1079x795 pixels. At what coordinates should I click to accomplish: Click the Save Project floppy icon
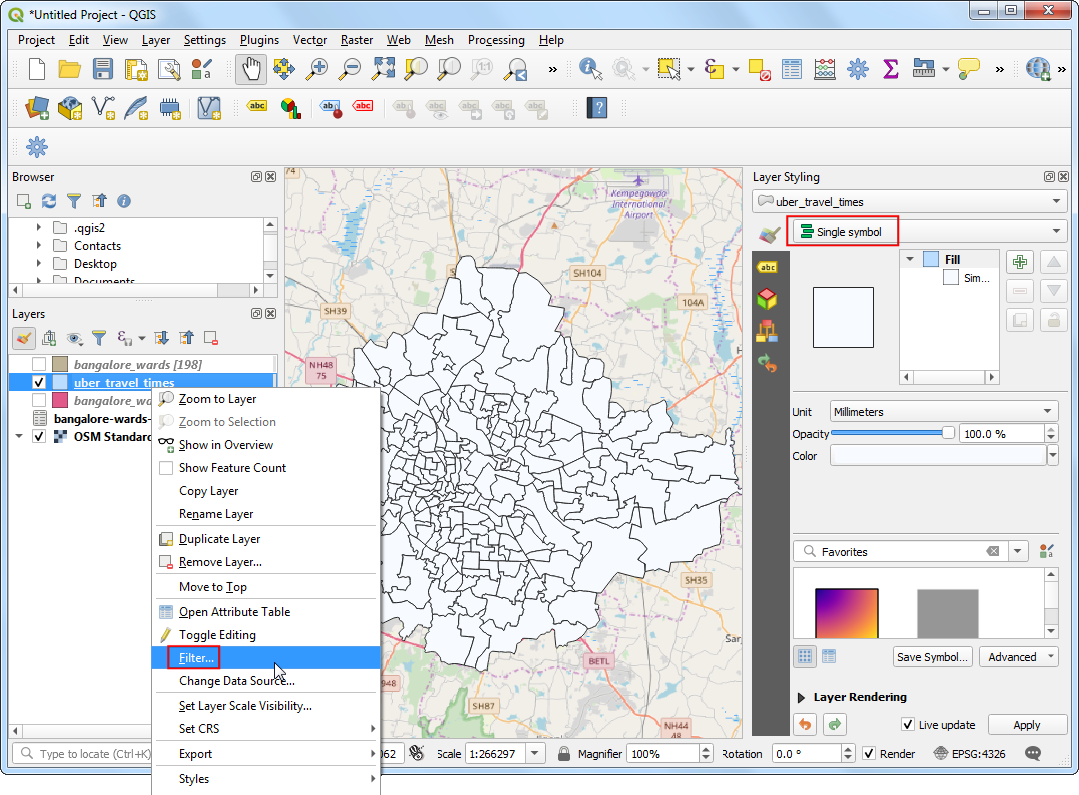[x=103, y=69]
